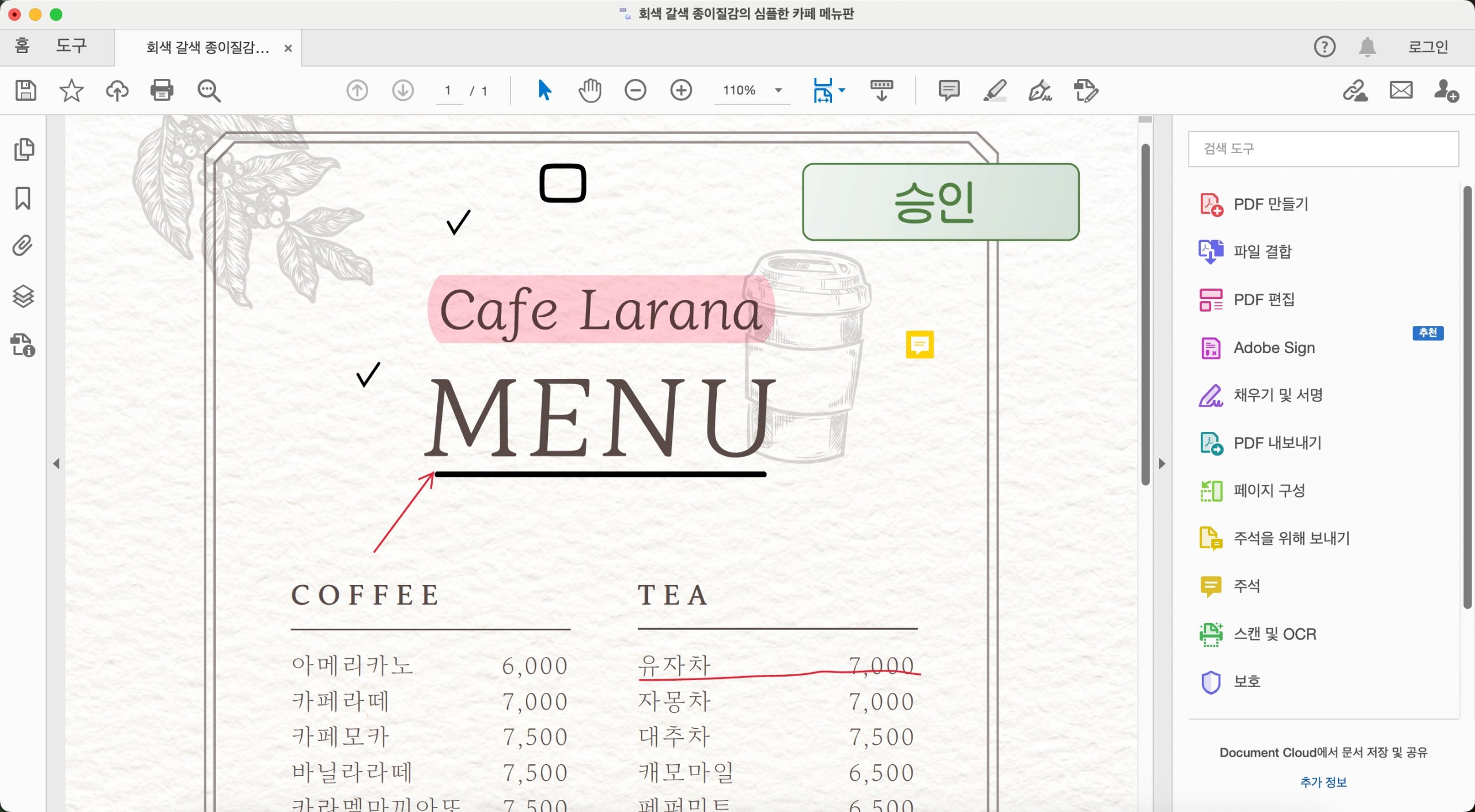This screenshot has height=812, width=1475.
Task: Open PDF 만들기 tool
Action: coord(1254,204)
